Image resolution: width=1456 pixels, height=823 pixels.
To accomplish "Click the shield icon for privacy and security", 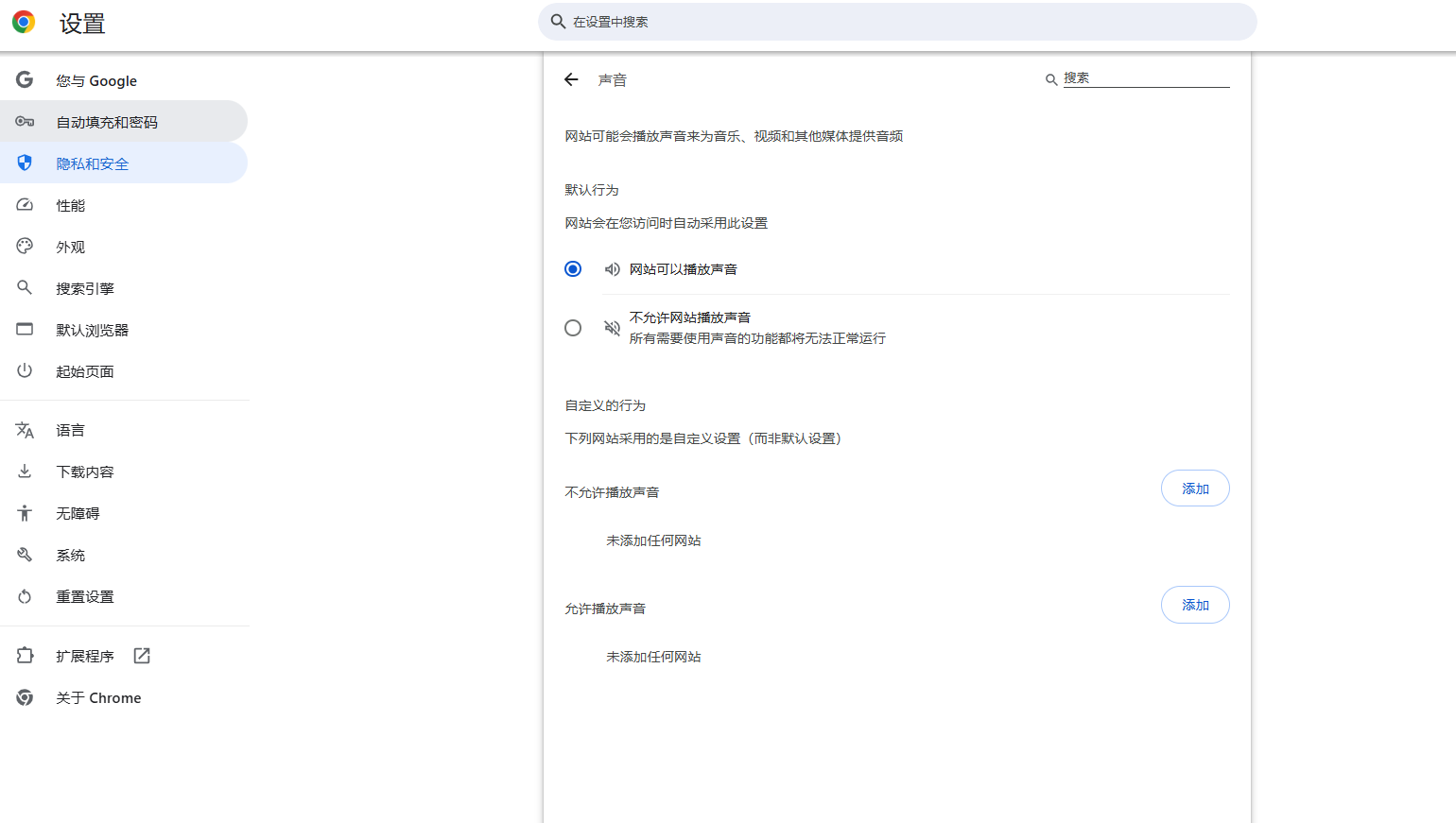I will coord(25,163).
